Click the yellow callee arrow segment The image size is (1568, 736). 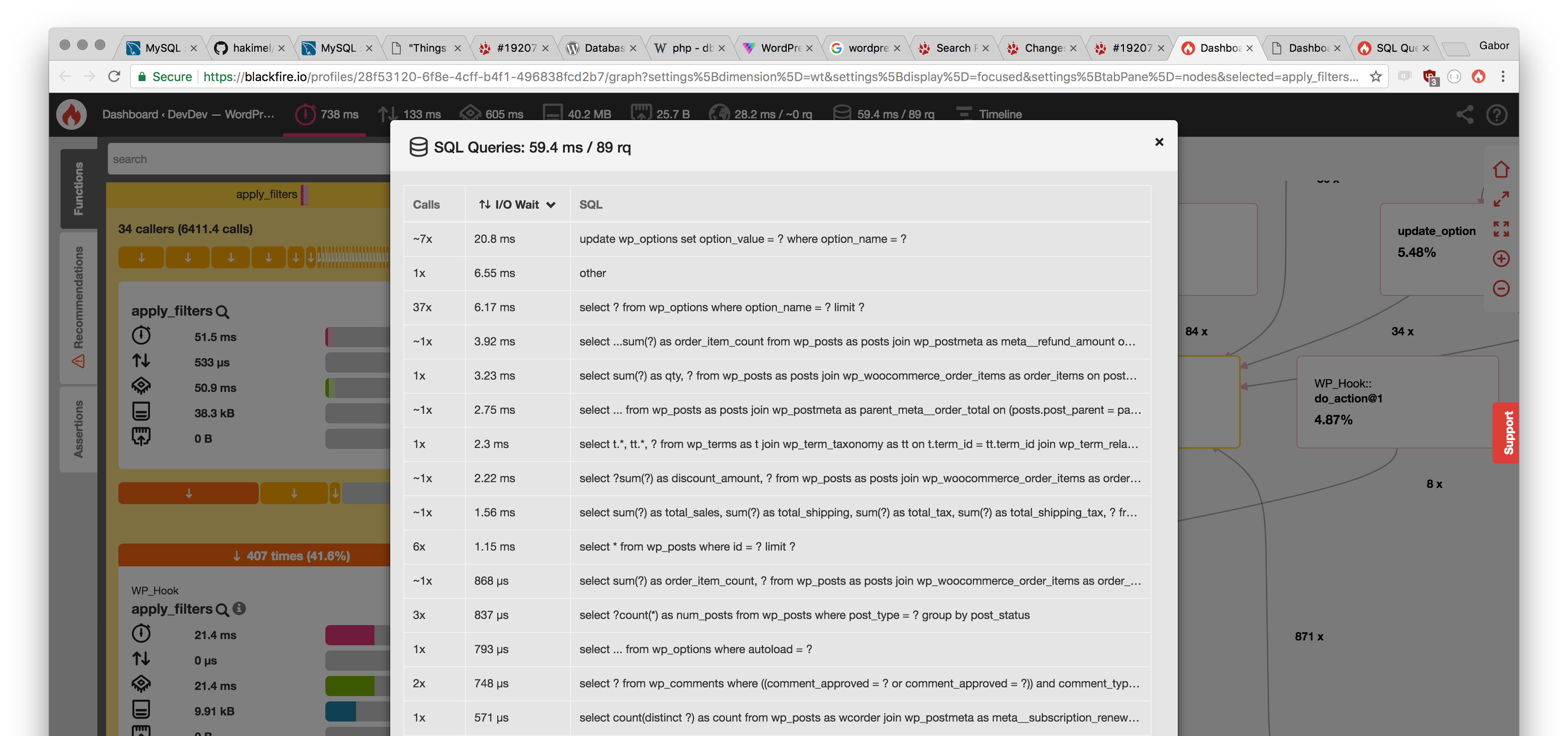click(294, 493)
